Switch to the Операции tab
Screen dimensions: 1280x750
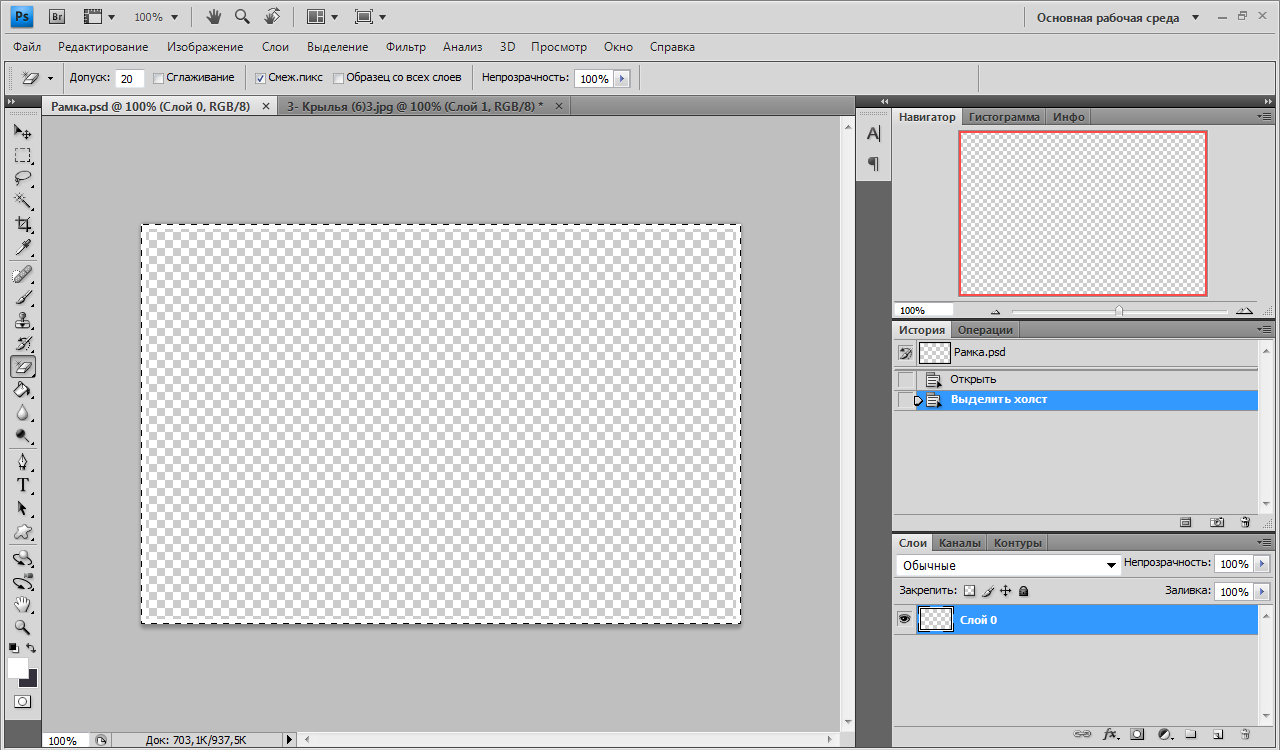click(985, 330)
